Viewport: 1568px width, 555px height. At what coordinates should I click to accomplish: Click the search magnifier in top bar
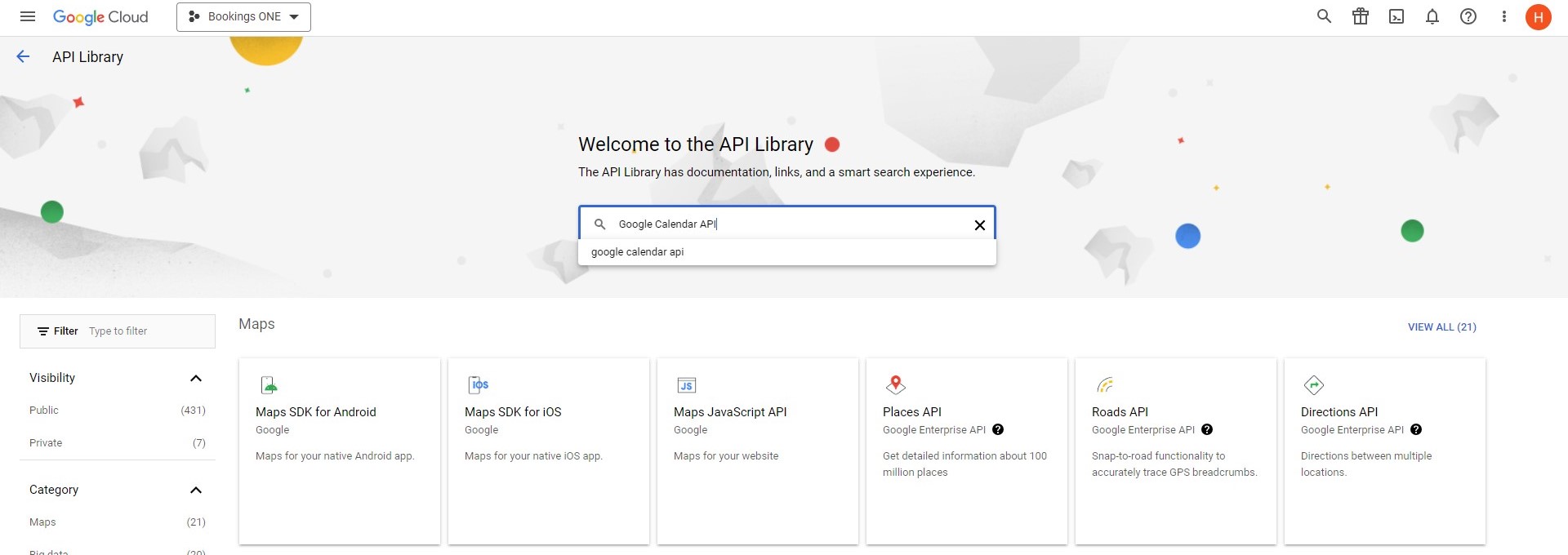1324,16
